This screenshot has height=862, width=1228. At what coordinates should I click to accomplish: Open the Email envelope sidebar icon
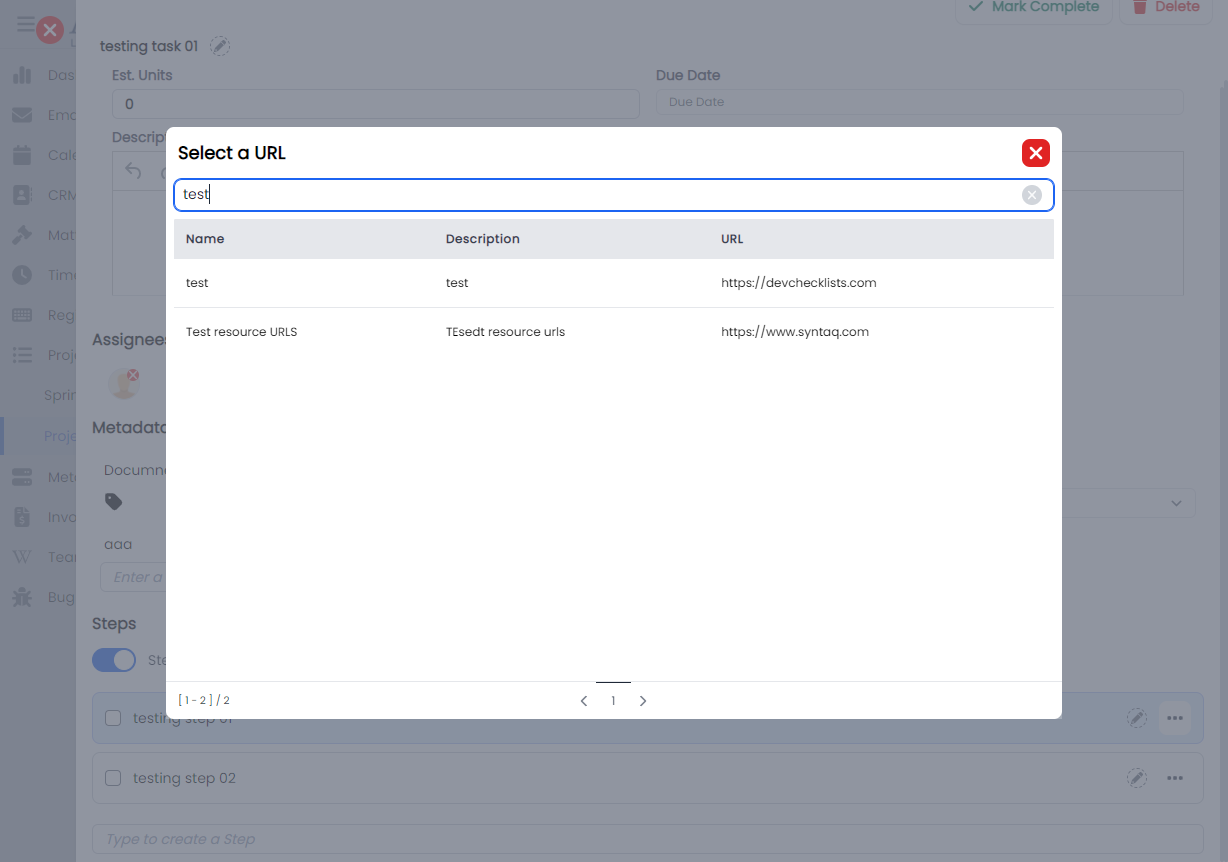pyautogui.click(x=22, y=115)
